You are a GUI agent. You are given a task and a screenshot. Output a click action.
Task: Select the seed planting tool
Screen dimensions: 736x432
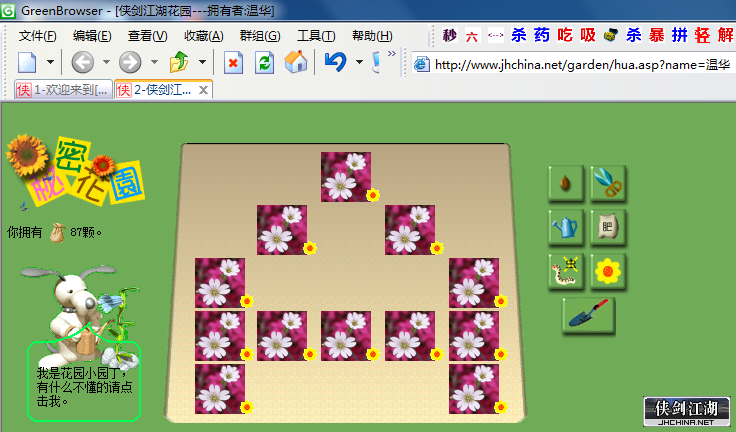tap(566, 183)
